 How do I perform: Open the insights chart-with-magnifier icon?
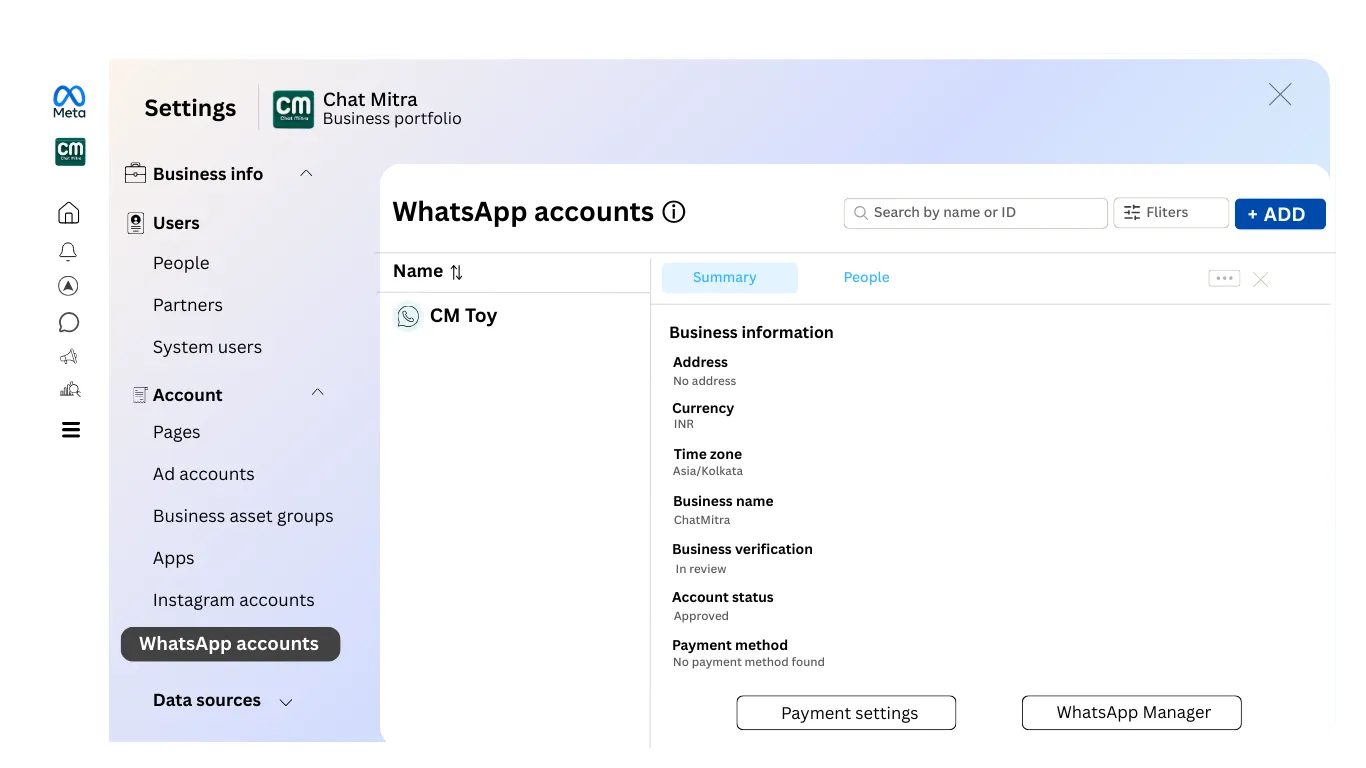pos(69,389)
